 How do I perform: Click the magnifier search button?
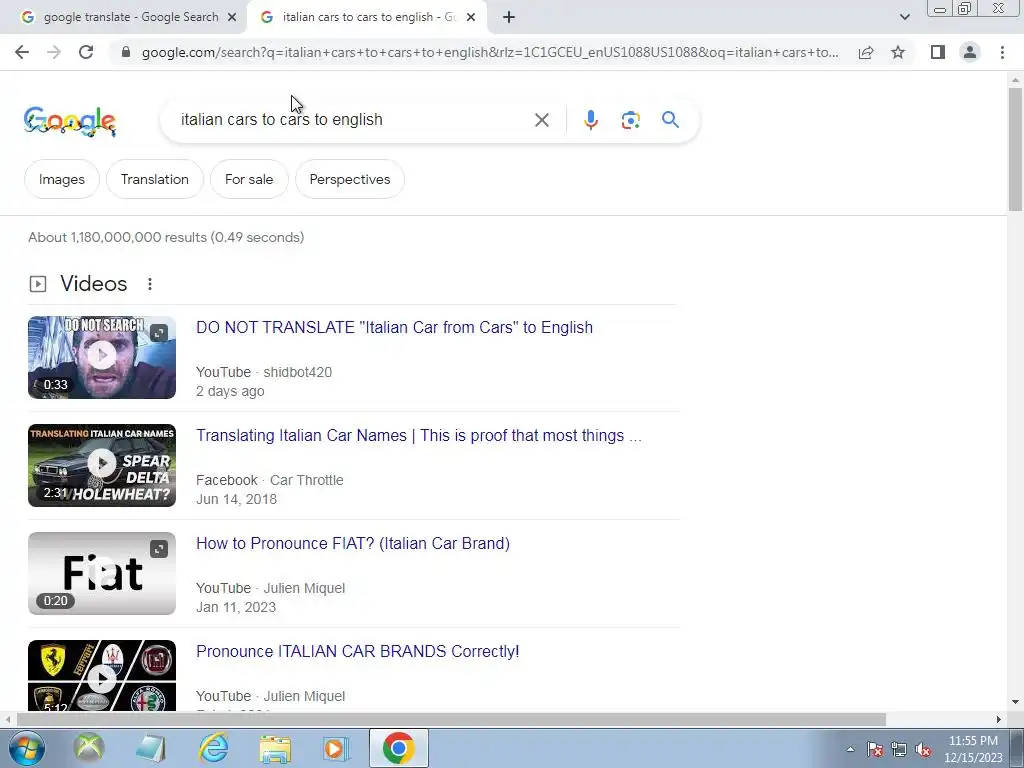[670, 120]
